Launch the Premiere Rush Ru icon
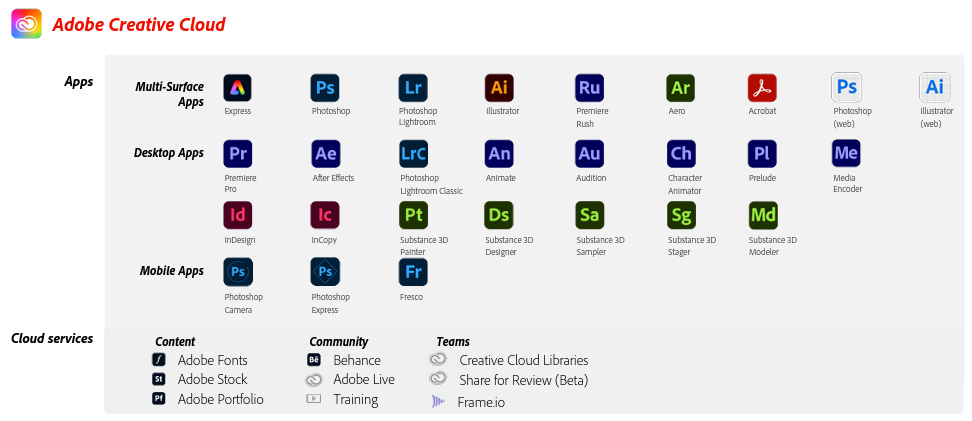Viewport: 972px width, 421px height. pyautogui.click(x=590, y=88)
